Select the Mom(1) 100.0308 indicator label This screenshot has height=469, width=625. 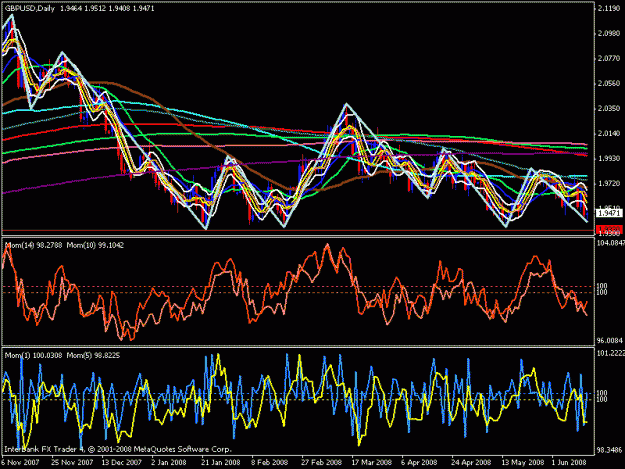(x=33, y=355)
